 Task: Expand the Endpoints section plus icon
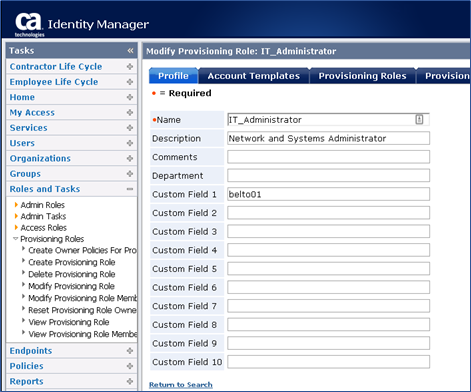(130, 351)
